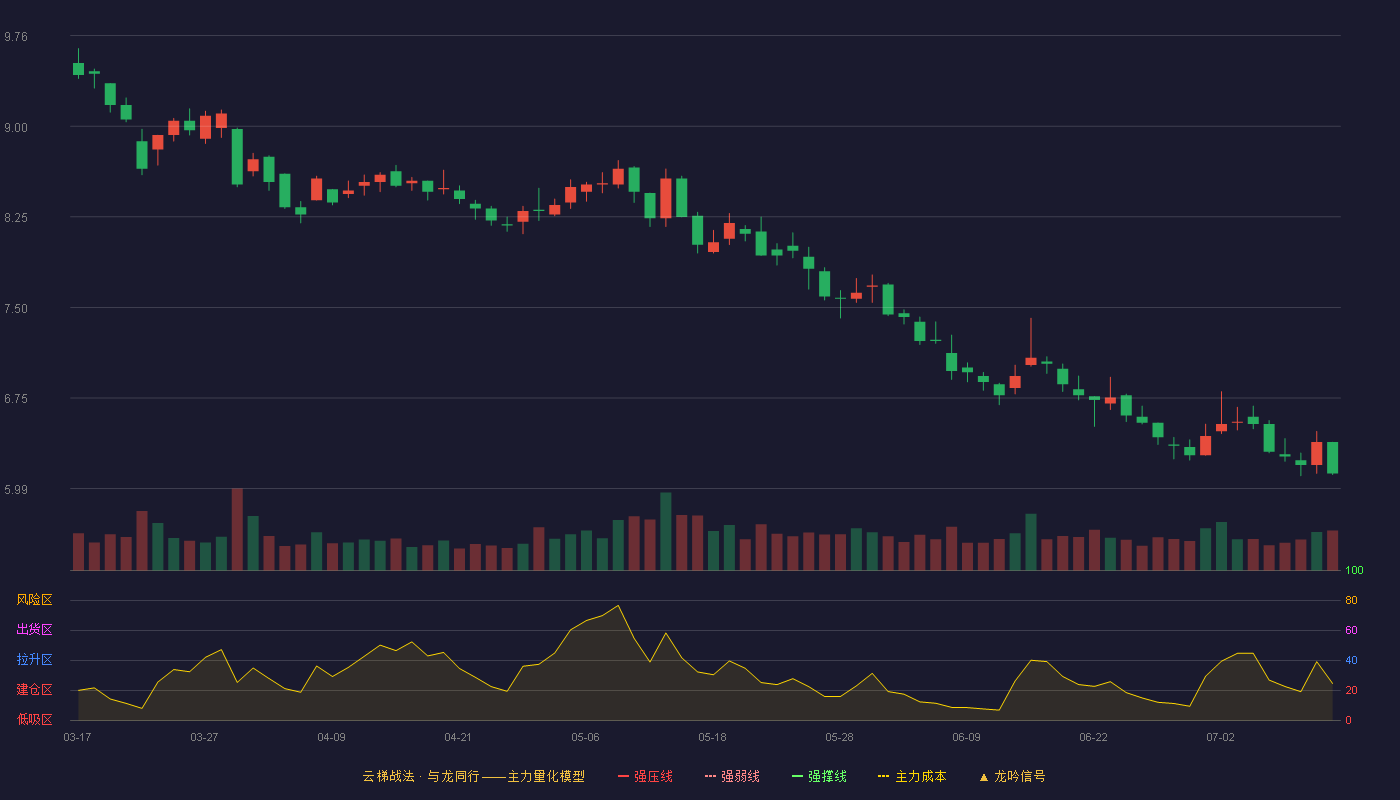Select the indicator line's highest peak after 05-06
The width and height of the screenshot is (1400, 800).
point(618,605)
